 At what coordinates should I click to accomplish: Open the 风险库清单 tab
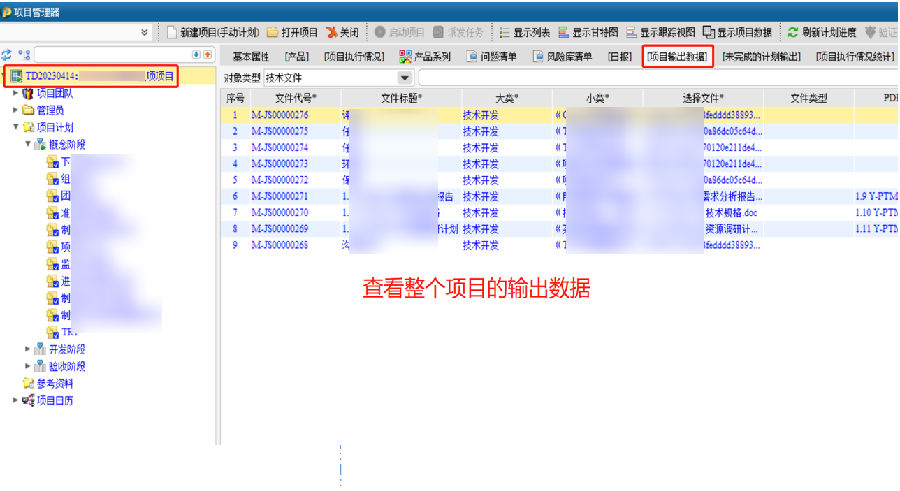click(x=565, y=56)
